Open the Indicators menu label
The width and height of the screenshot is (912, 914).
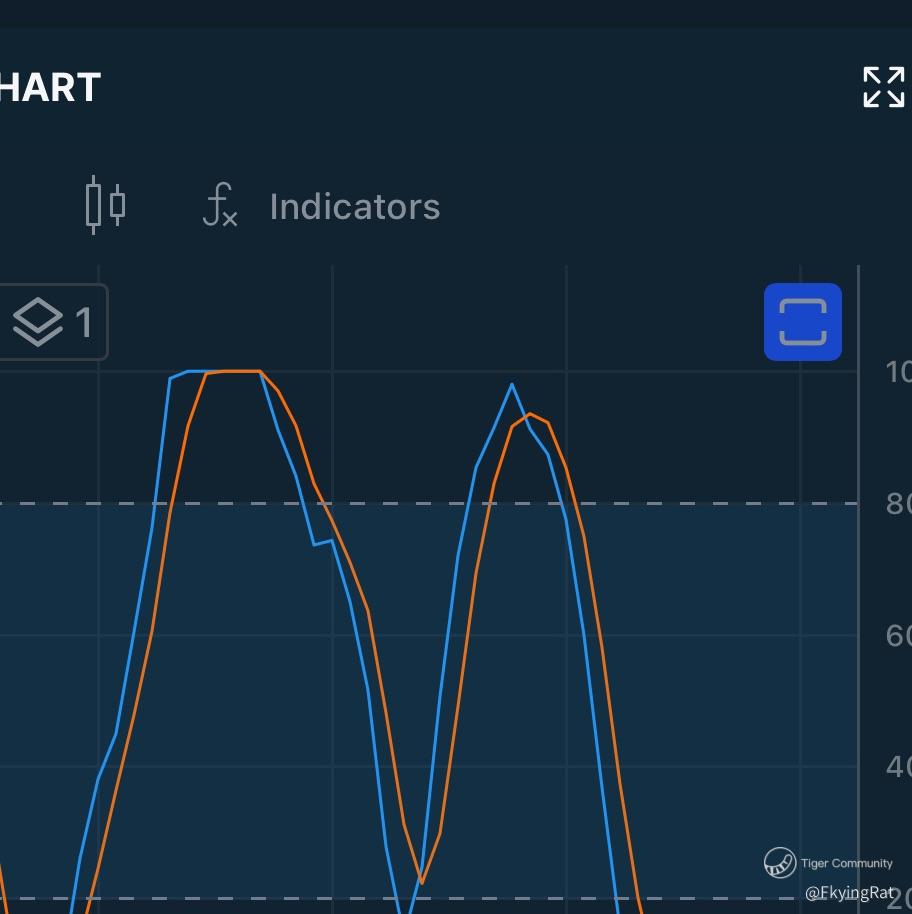click(355, 206)
